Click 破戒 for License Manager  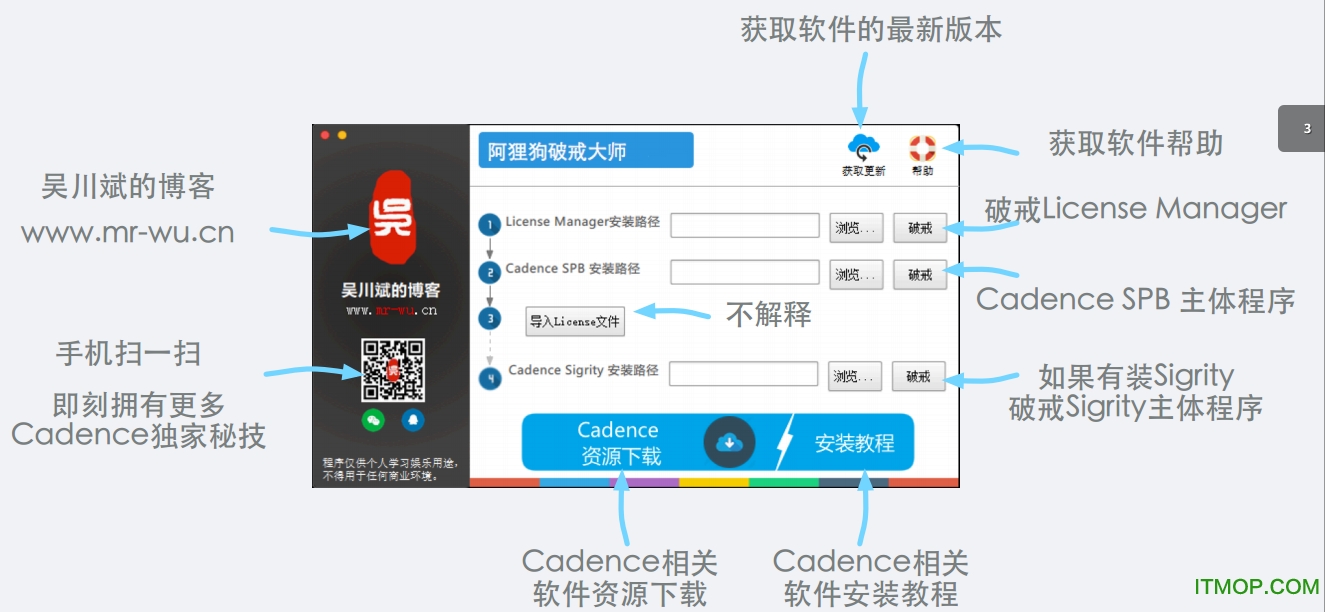point(920,228)
